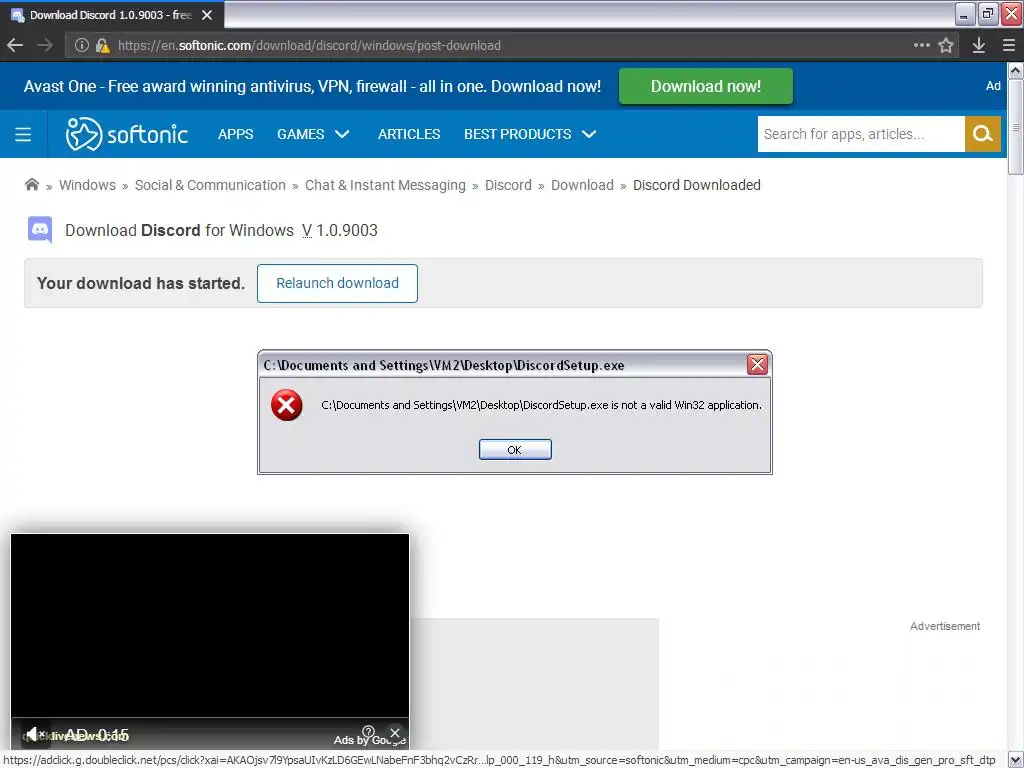Expand the GAMES dropdown
Image resolution: width=1024 pixels, height=768 pixels.
click(x=313, y=134)
